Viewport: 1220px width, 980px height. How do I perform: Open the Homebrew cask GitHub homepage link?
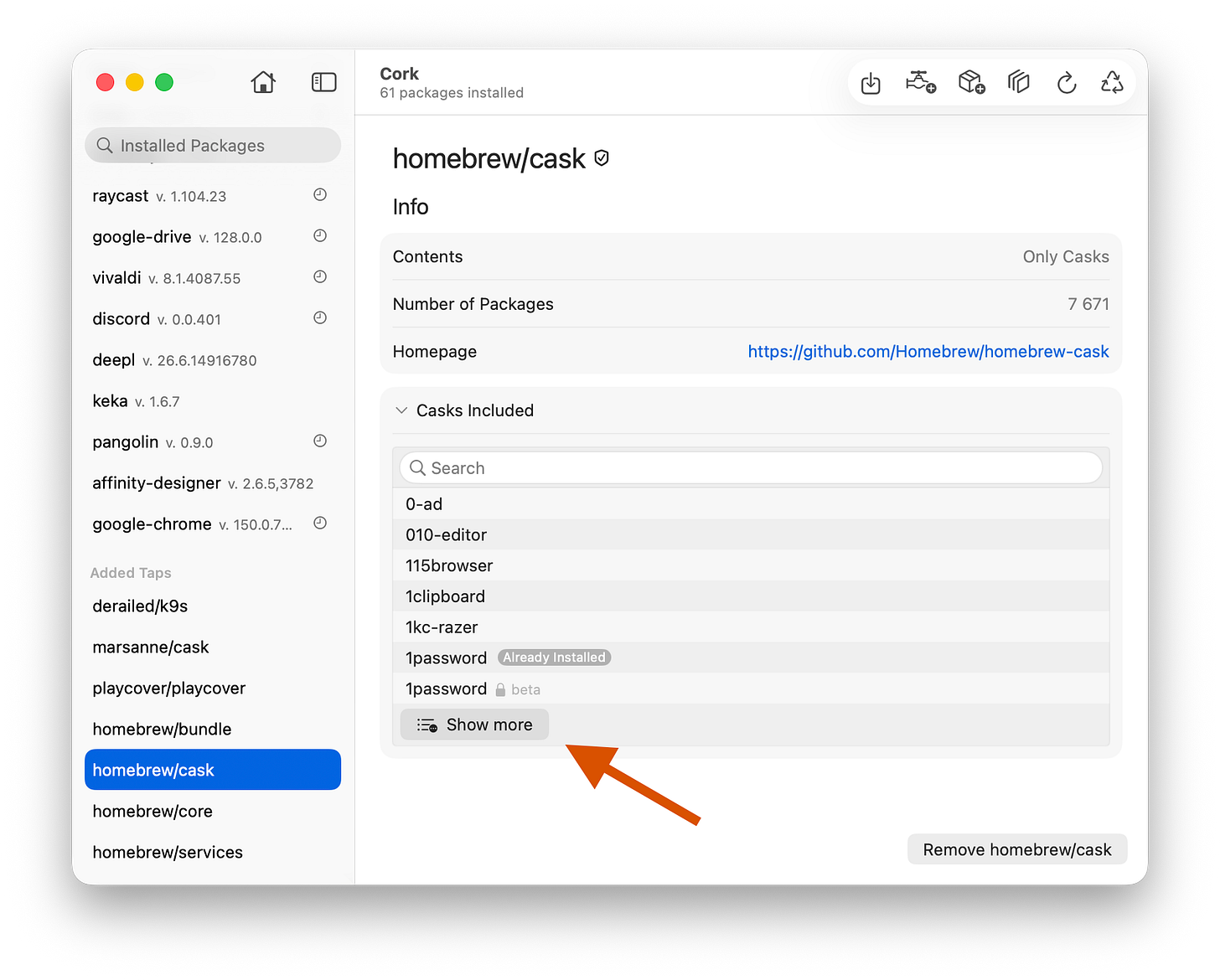click(928, 352)
